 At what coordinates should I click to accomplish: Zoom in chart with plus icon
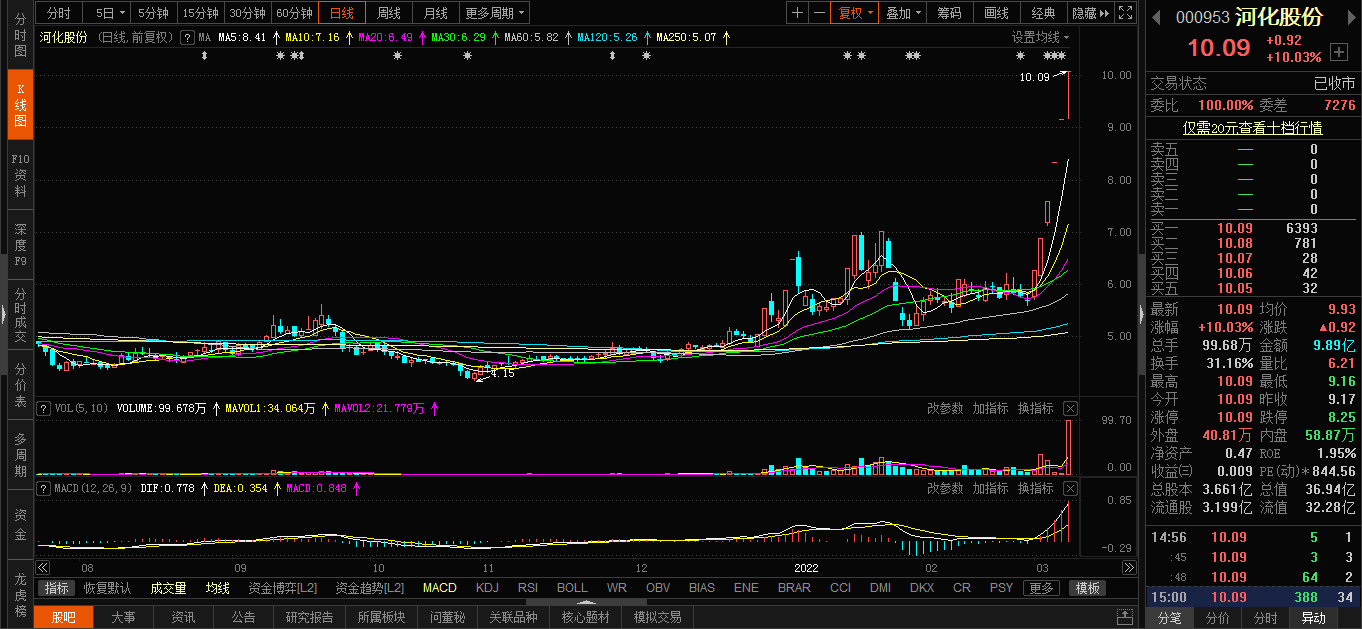tap(797, 13)
